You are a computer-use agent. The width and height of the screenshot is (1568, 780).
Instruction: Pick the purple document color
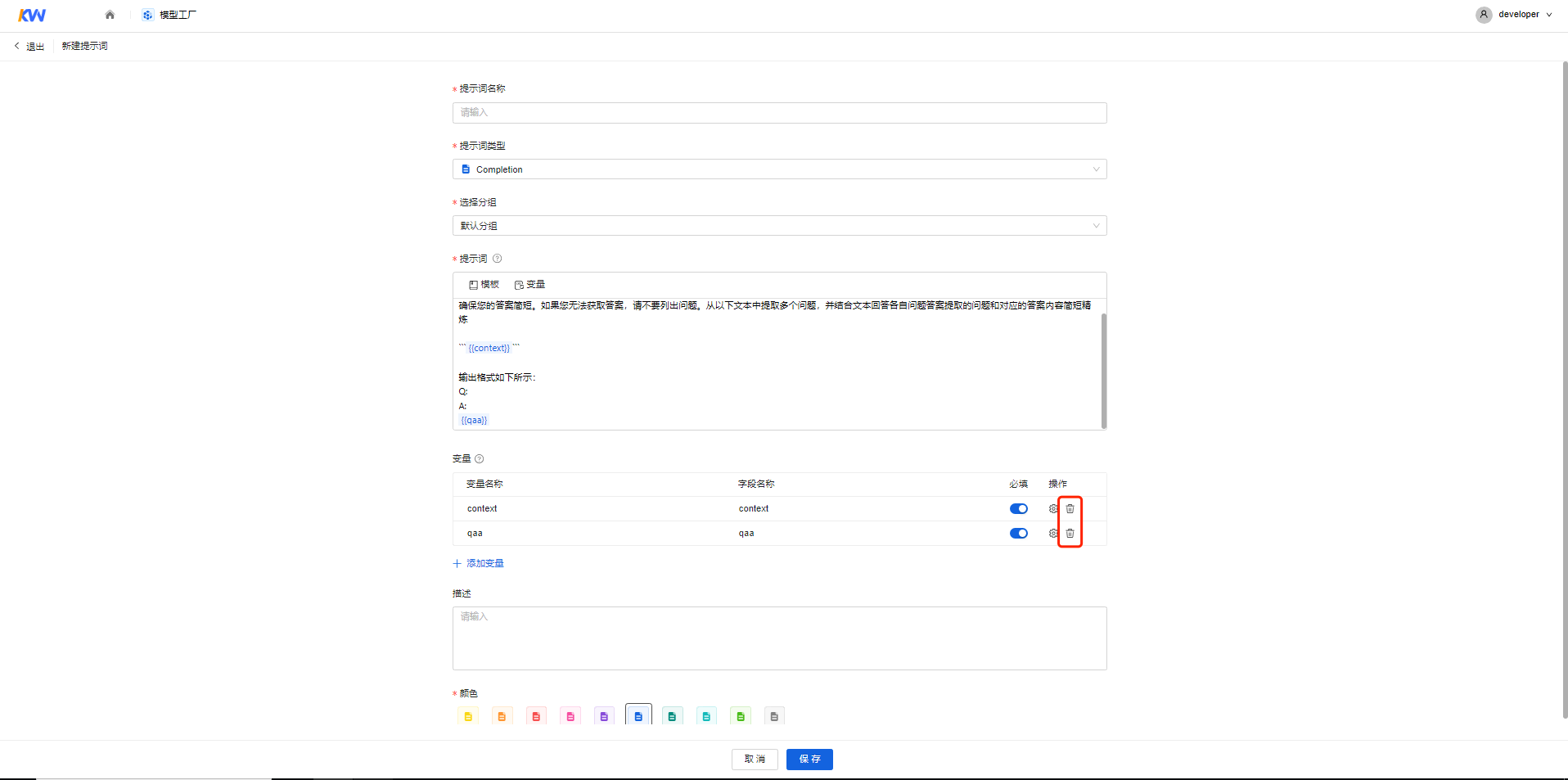pyautogui.click(x=604, y=716)
